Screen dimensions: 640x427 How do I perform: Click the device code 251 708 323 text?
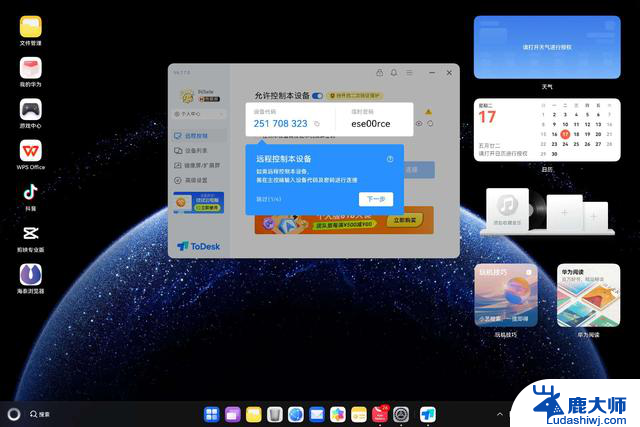click(280, 124)
